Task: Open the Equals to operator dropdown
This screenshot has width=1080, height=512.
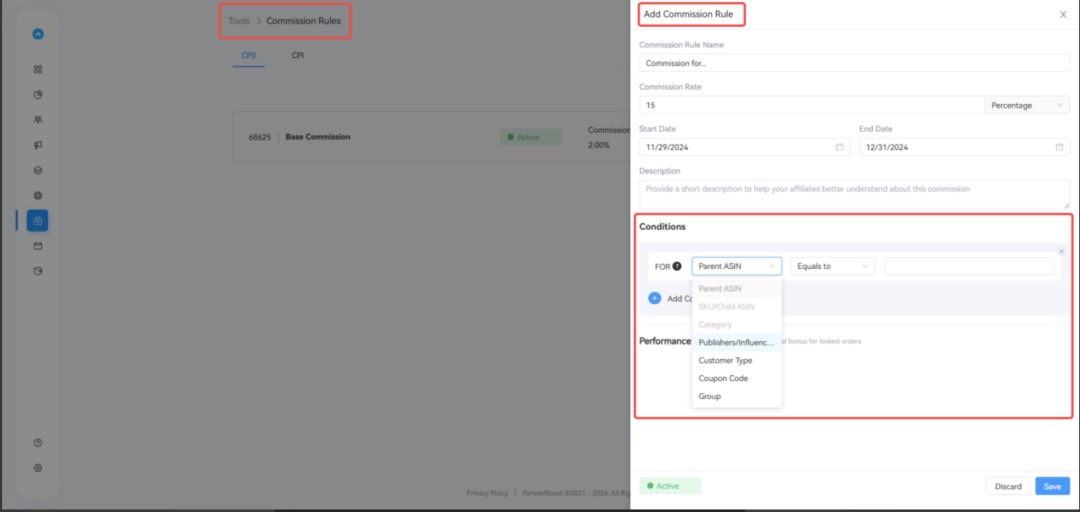Action: [833, 267]
